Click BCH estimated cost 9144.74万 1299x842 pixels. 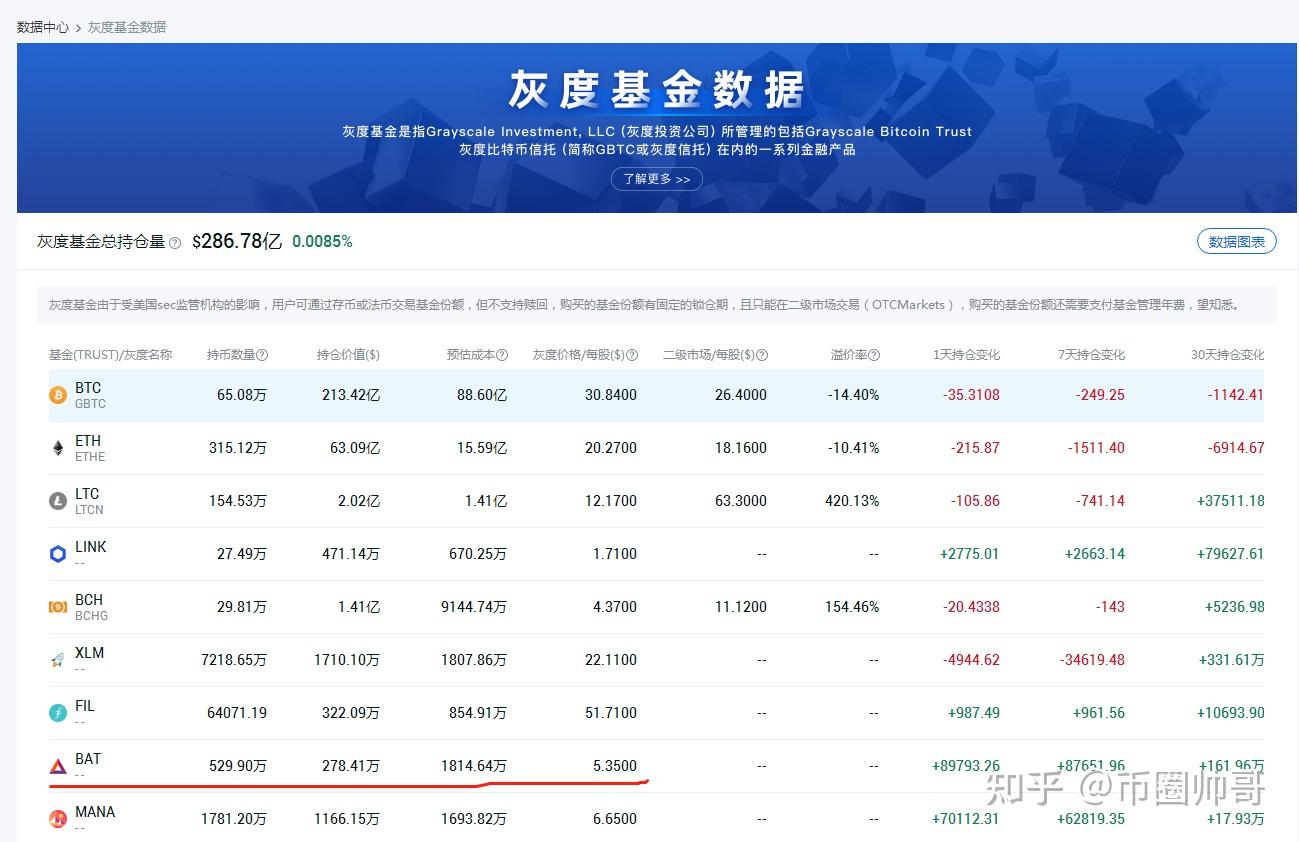coord(474,607)
